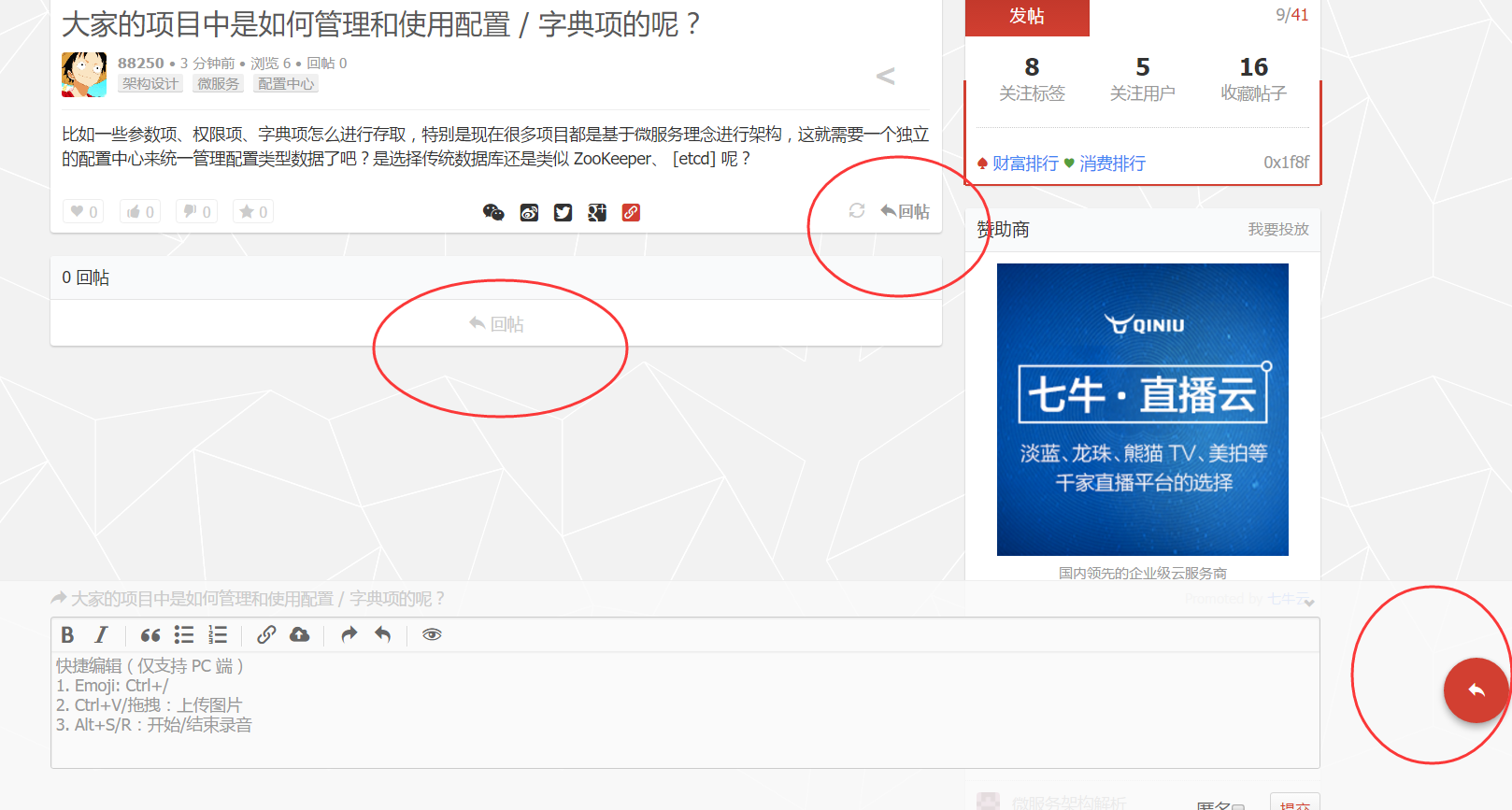This screenshot has width=1512, height=810.
Task: Upload a file with the cloud icon
Action: (x=300, y=635)
